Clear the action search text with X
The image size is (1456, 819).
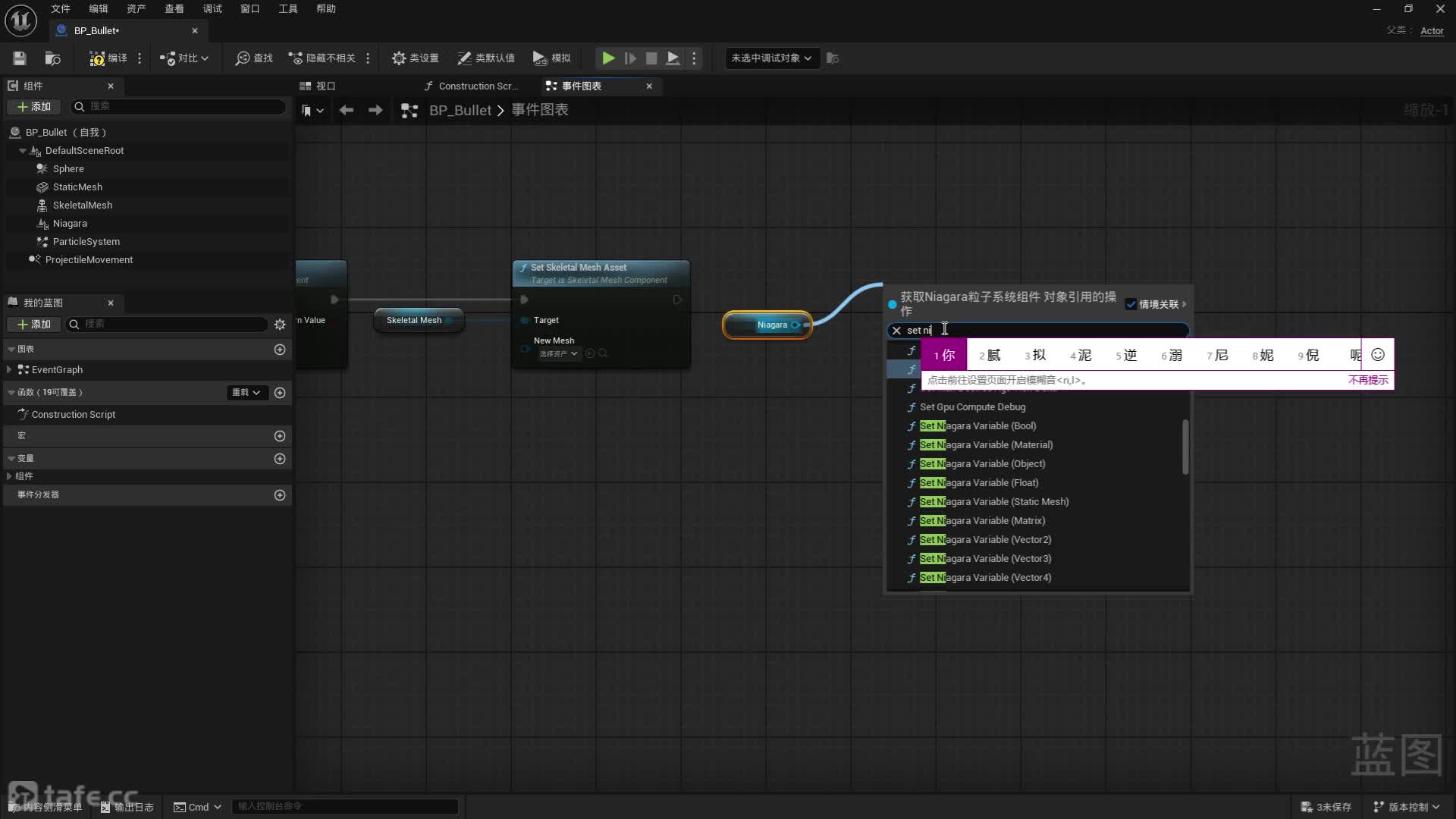coord(896,331)
